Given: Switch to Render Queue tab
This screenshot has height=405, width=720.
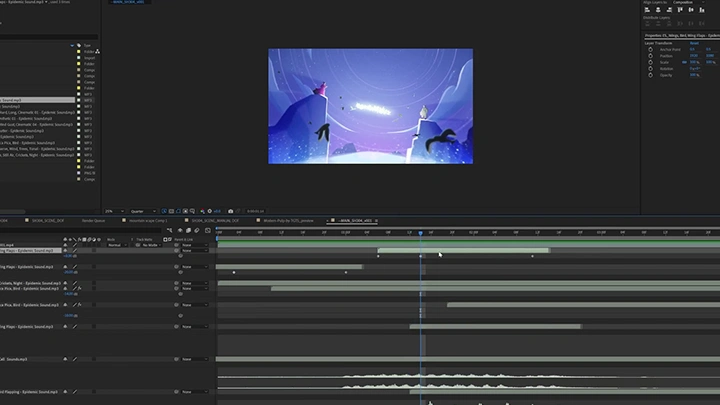Looking at the screenshot, I should (x=94, y=221).
